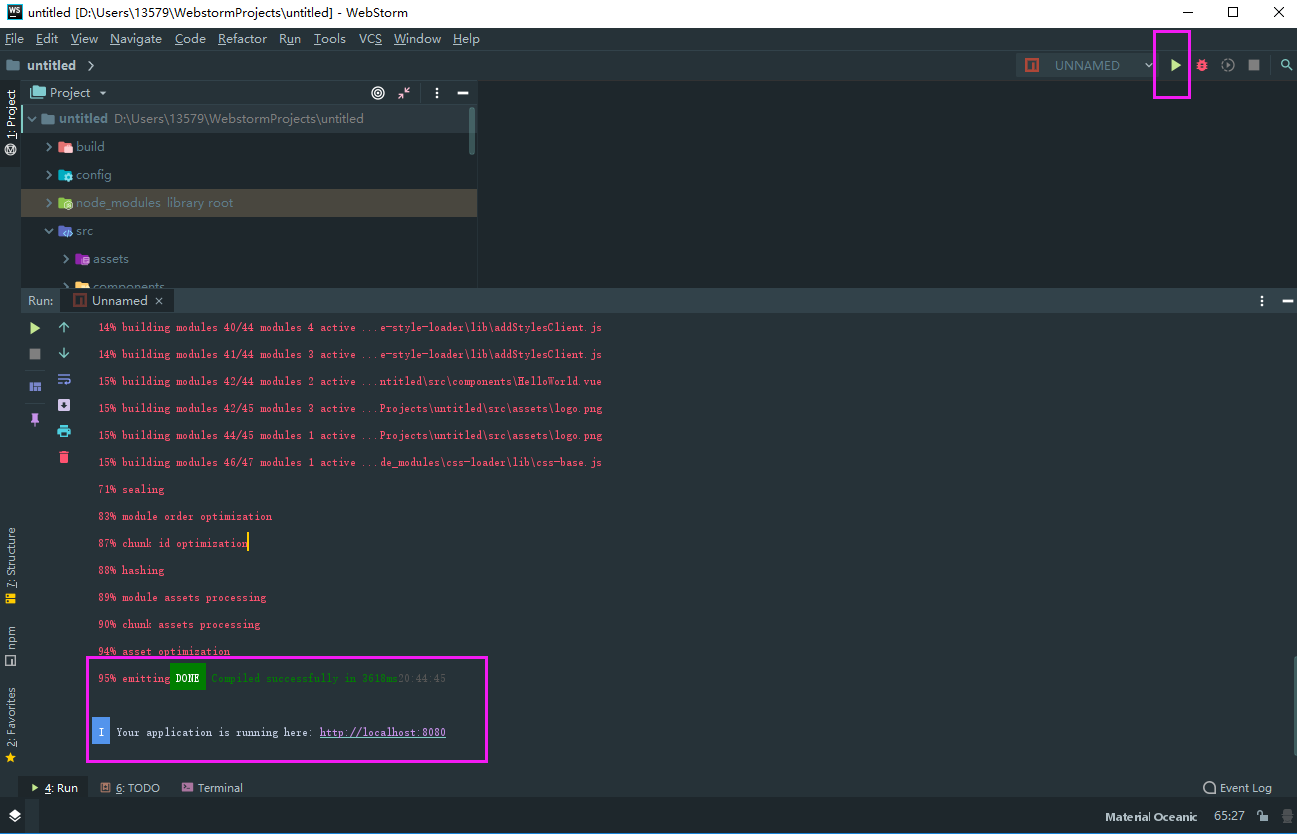
Task: Switch to the 4: Run bottom tab
Action: pos(54,788)
